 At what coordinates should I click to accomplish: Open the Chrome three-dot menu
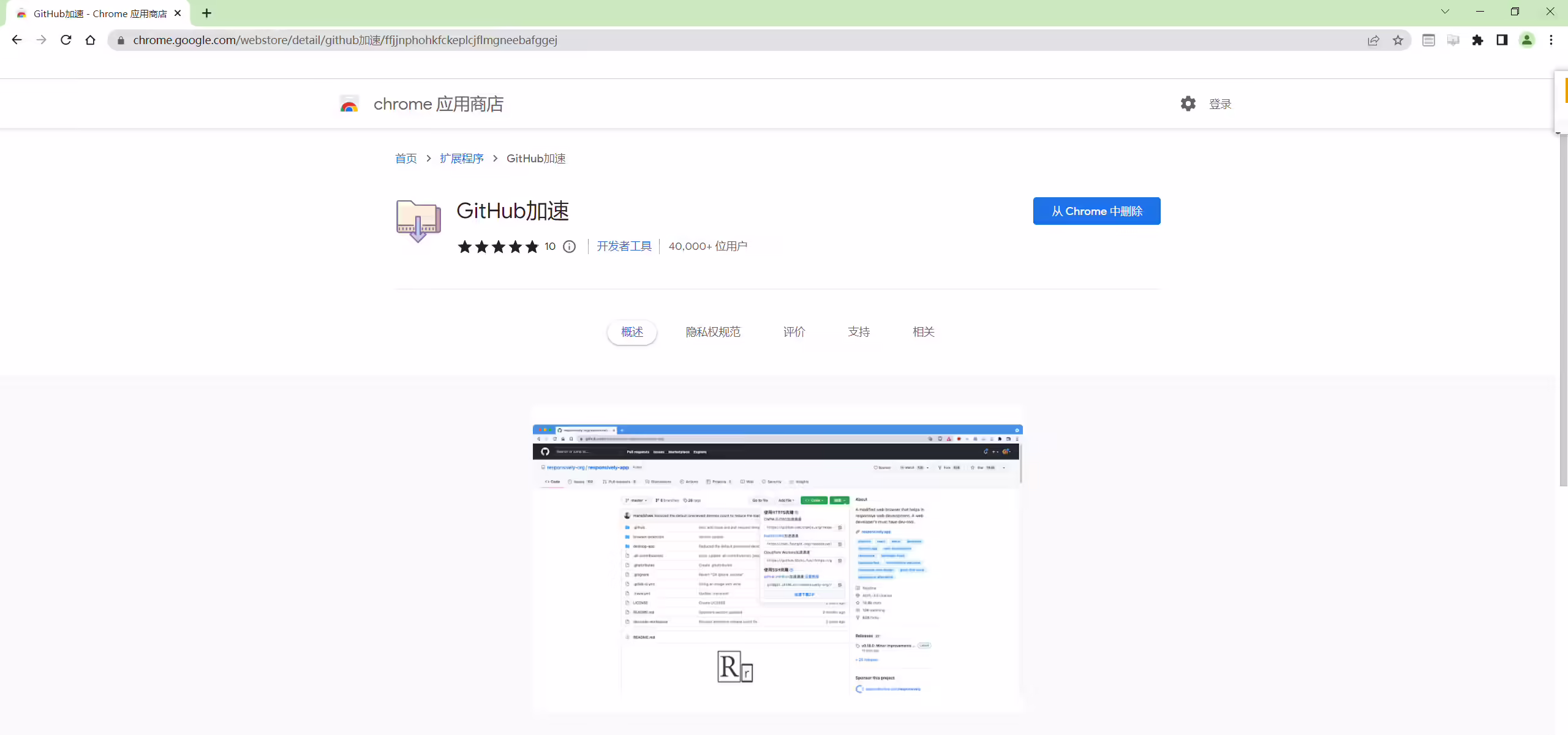[1551, 40]
